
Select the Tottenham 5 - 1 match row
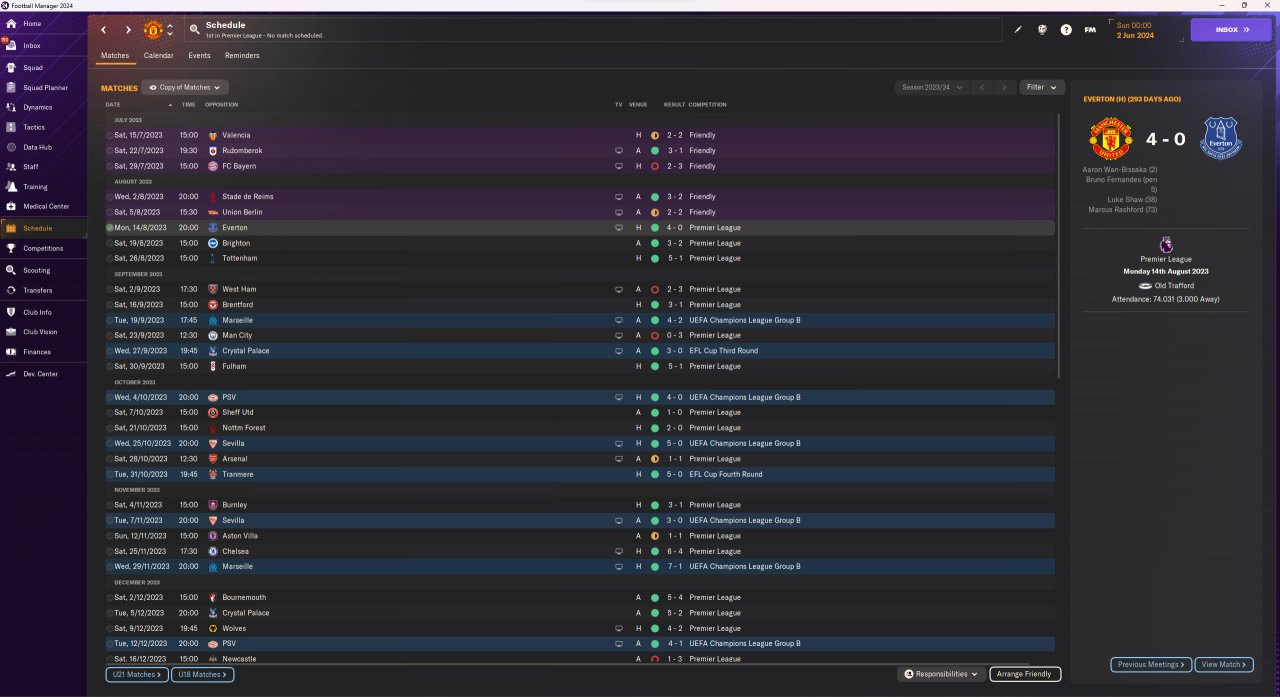[580, 258]
